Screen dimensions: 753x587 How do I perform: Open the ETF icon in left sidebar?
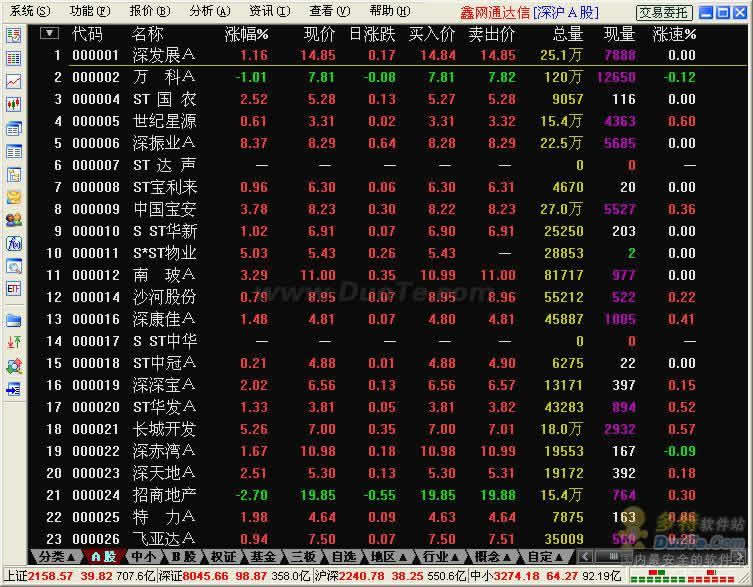coord(13,289)
